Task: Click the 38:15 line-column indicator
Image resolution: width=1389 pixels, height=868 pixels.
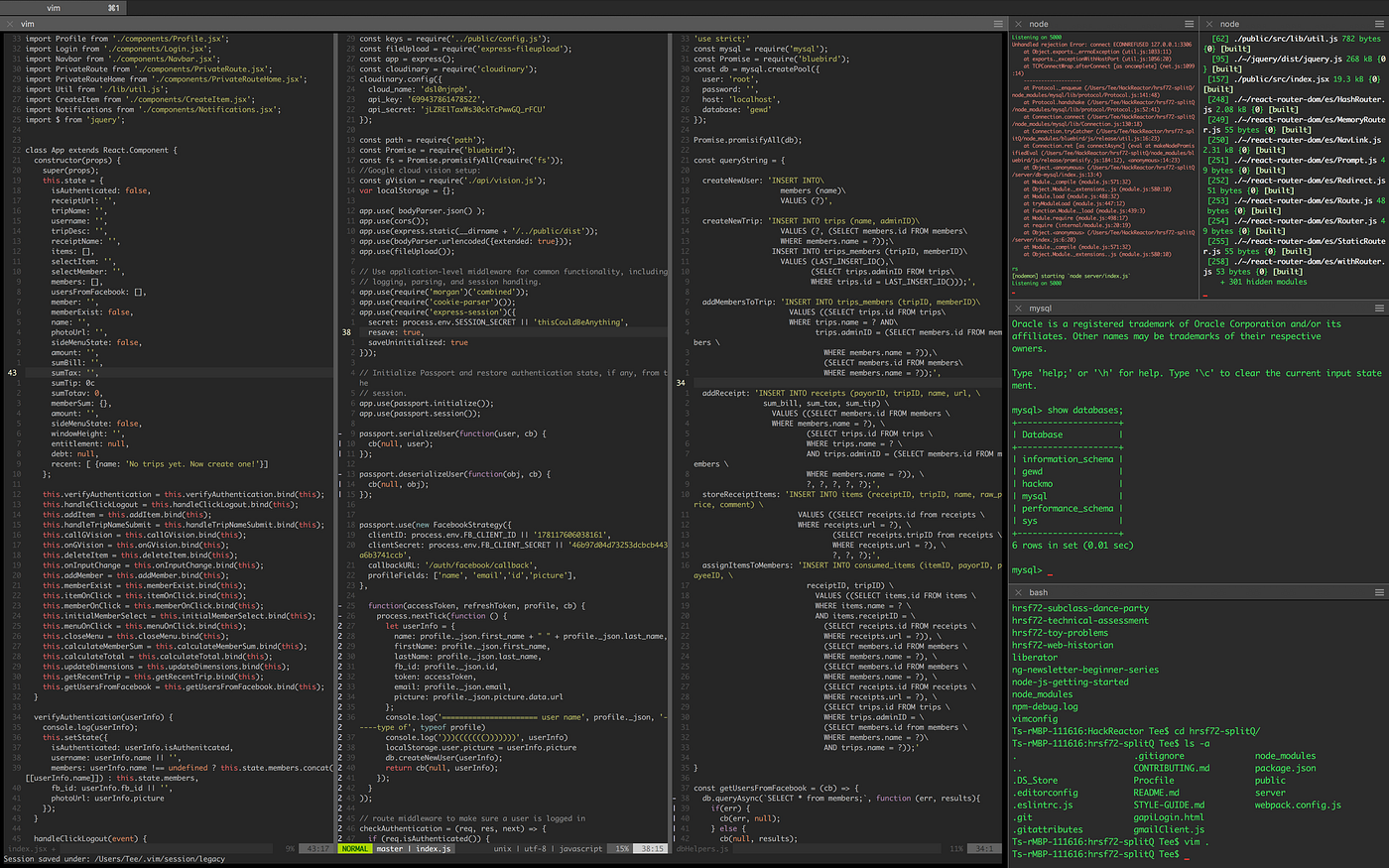Action: tap(653, 849)
